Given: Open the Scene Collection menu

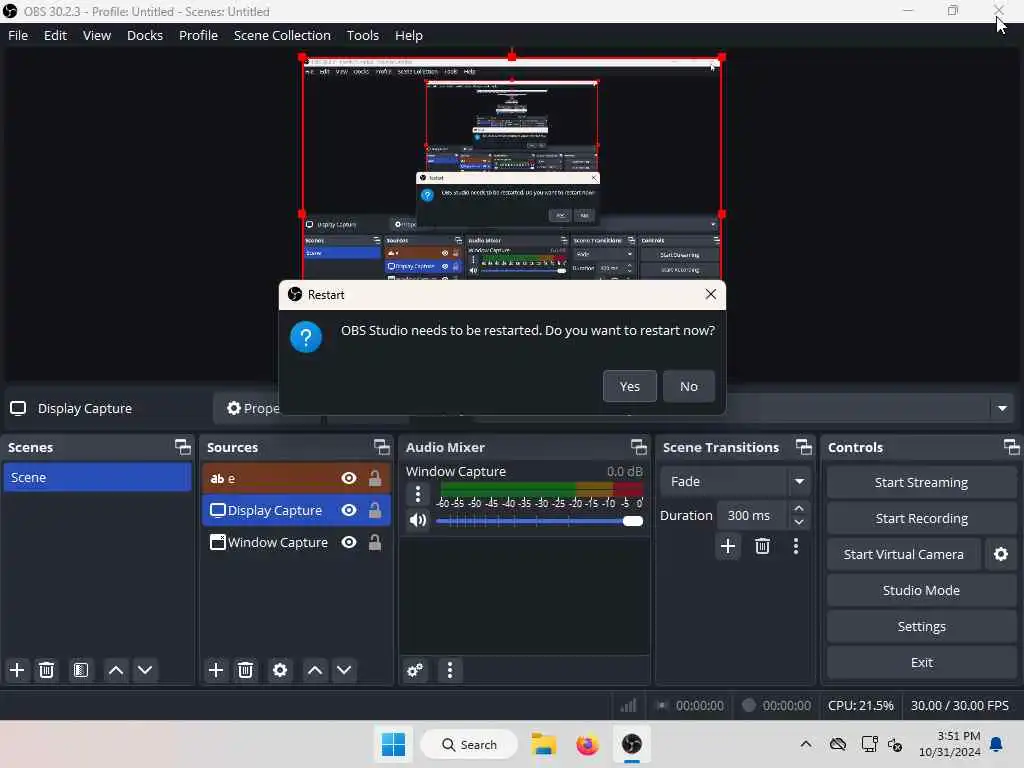Looking at the screenshot, I should (x=282, y=35).
